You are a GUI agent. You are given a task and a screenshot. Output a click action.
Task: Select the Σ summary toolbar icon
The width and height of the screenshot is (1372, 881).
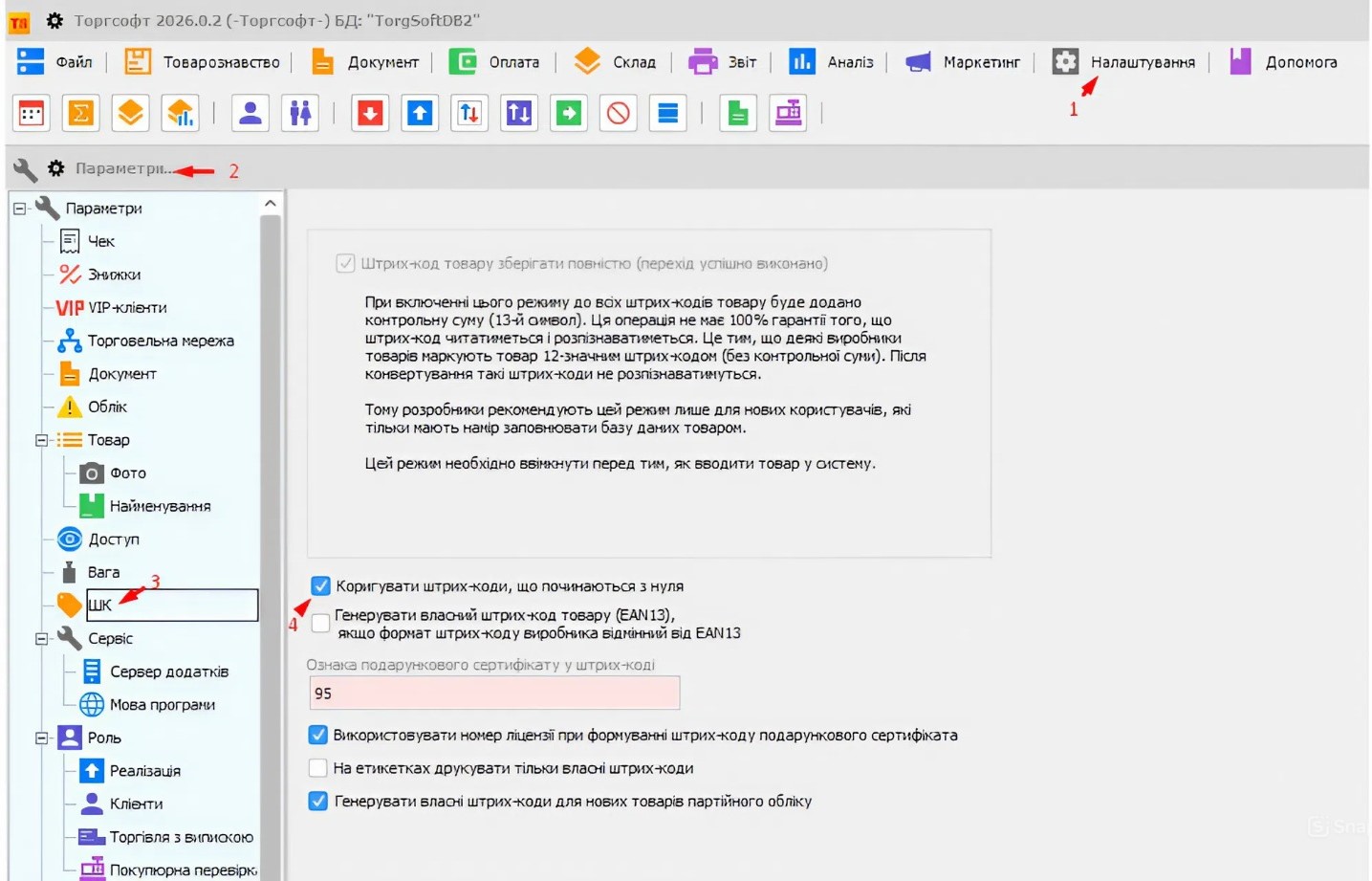[x=80, y=112]
